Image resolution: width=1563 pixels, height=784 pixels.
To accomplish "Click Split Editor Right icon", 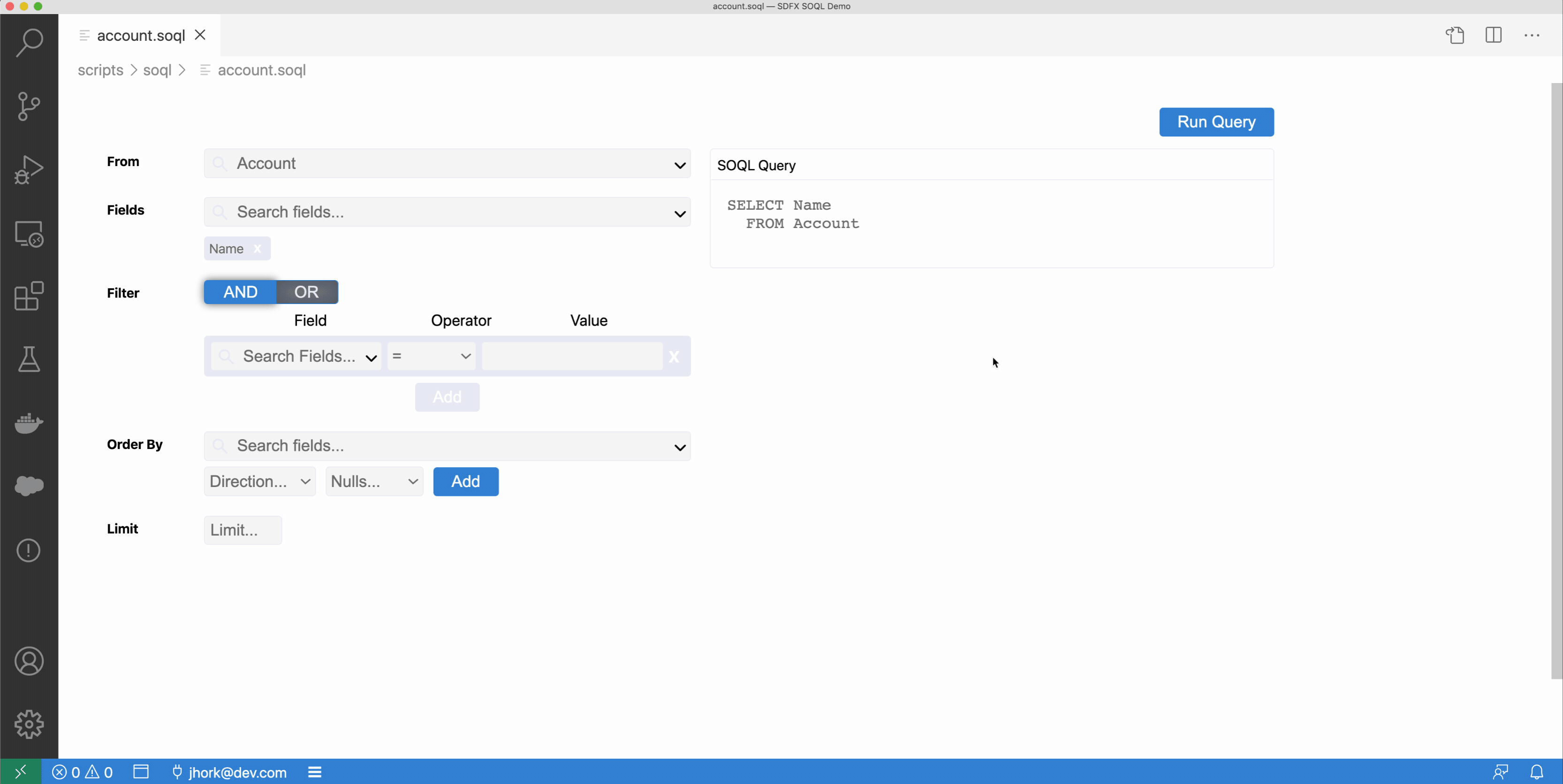I will pyautogui.click(x=1493, y=35).
